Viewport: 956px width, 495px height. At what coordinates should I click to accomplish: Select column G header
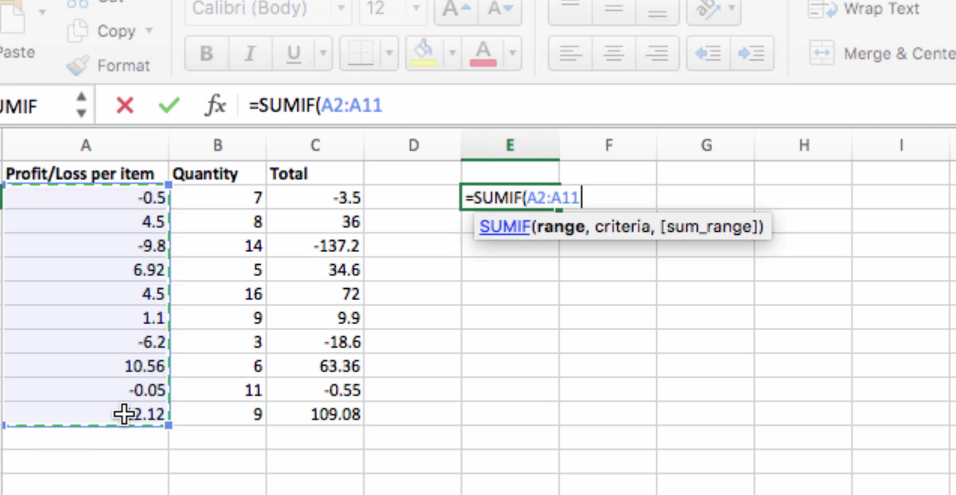pyautogui.click(x=706, y=145)
